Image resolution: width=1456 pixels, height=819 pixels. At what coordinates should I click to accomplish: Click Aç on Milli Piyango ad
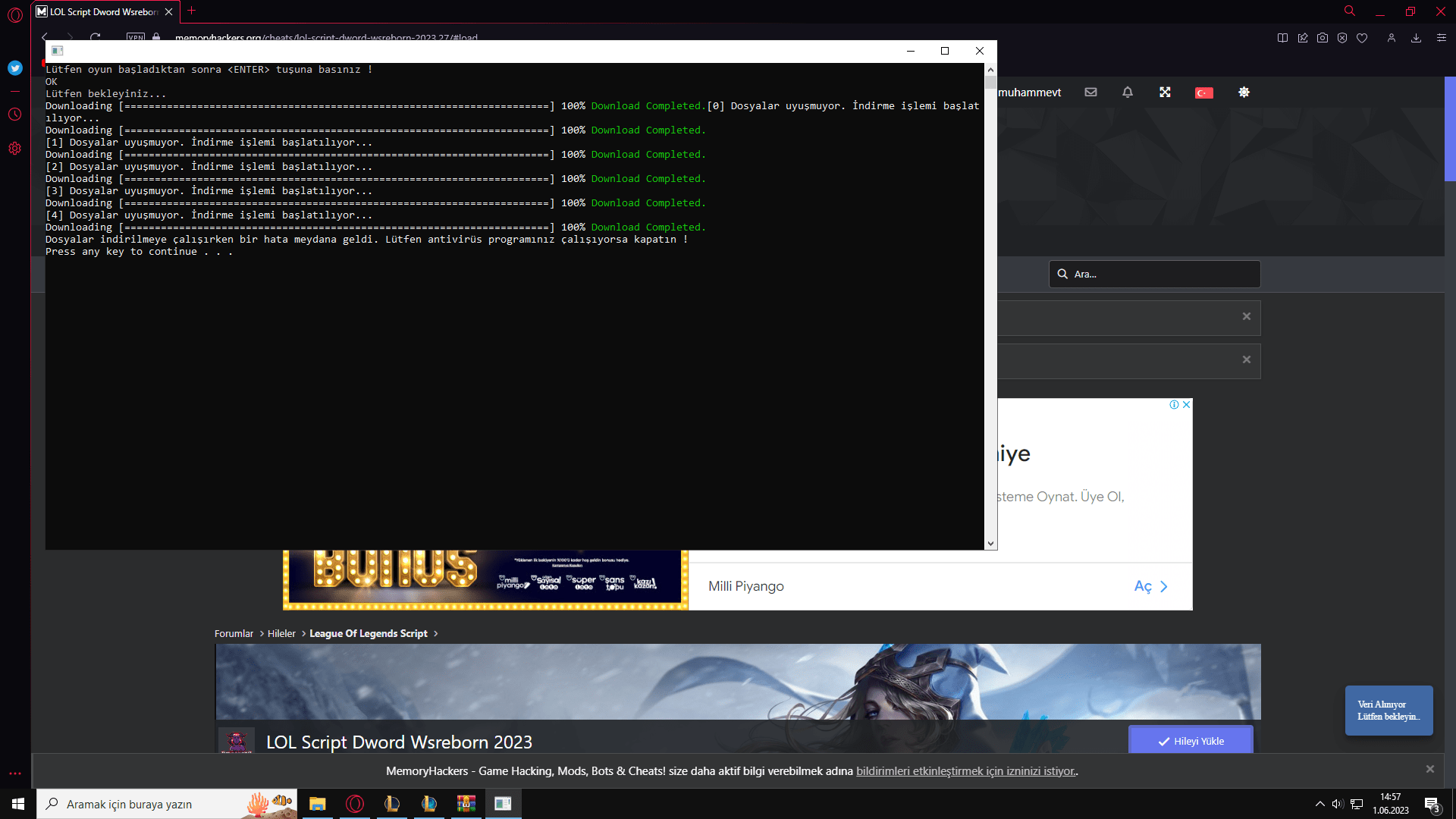tap(1150, 586)
